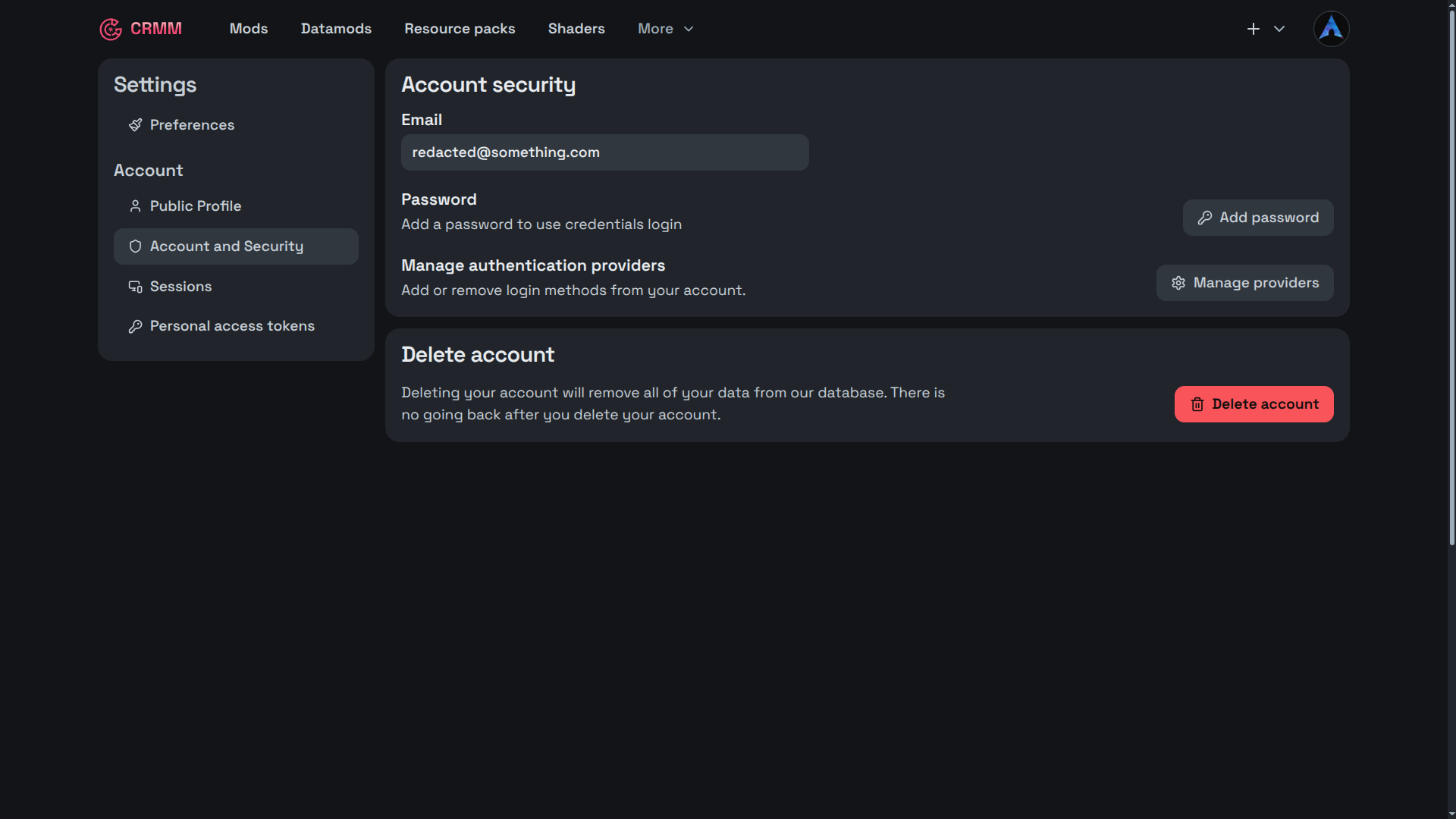Click the Account security heading
Image resolution: width=1456 pixels, height=819 pixels.
point(488,85)
